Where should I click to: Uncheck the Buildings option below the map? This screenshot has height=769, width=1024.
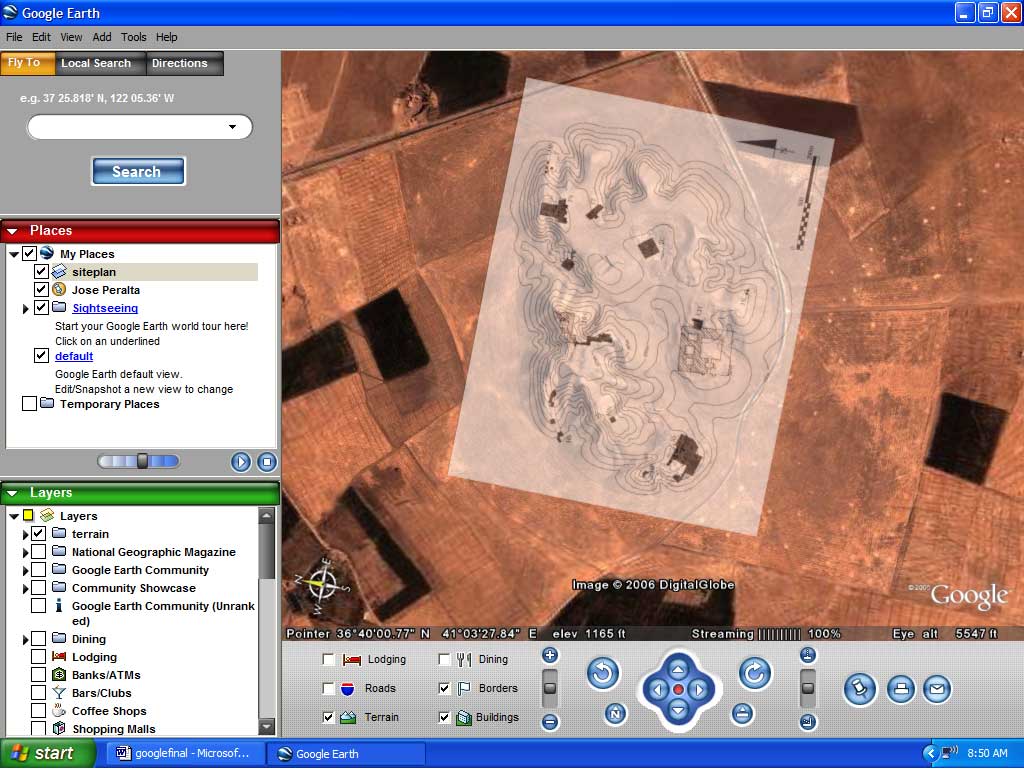coord(444,717)
